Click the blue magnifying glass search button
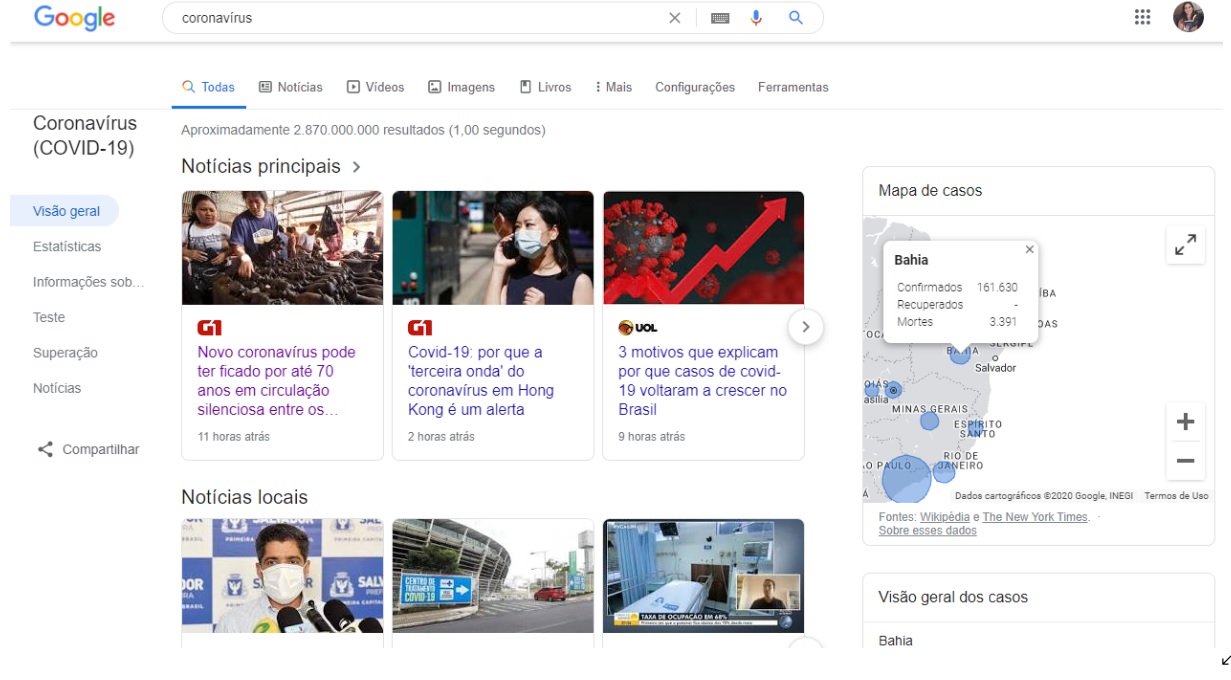Image resolution: width=1231 pixels, height=680 pixels. click(796, 18)
